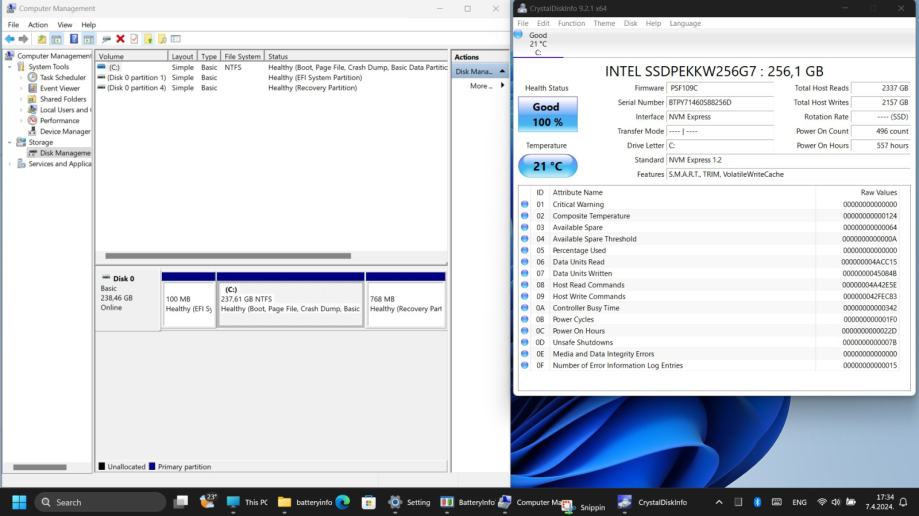Open the Theme menu in CrystalDiskInfo
This screenshot has height=516, width=919.
[604, 23]
